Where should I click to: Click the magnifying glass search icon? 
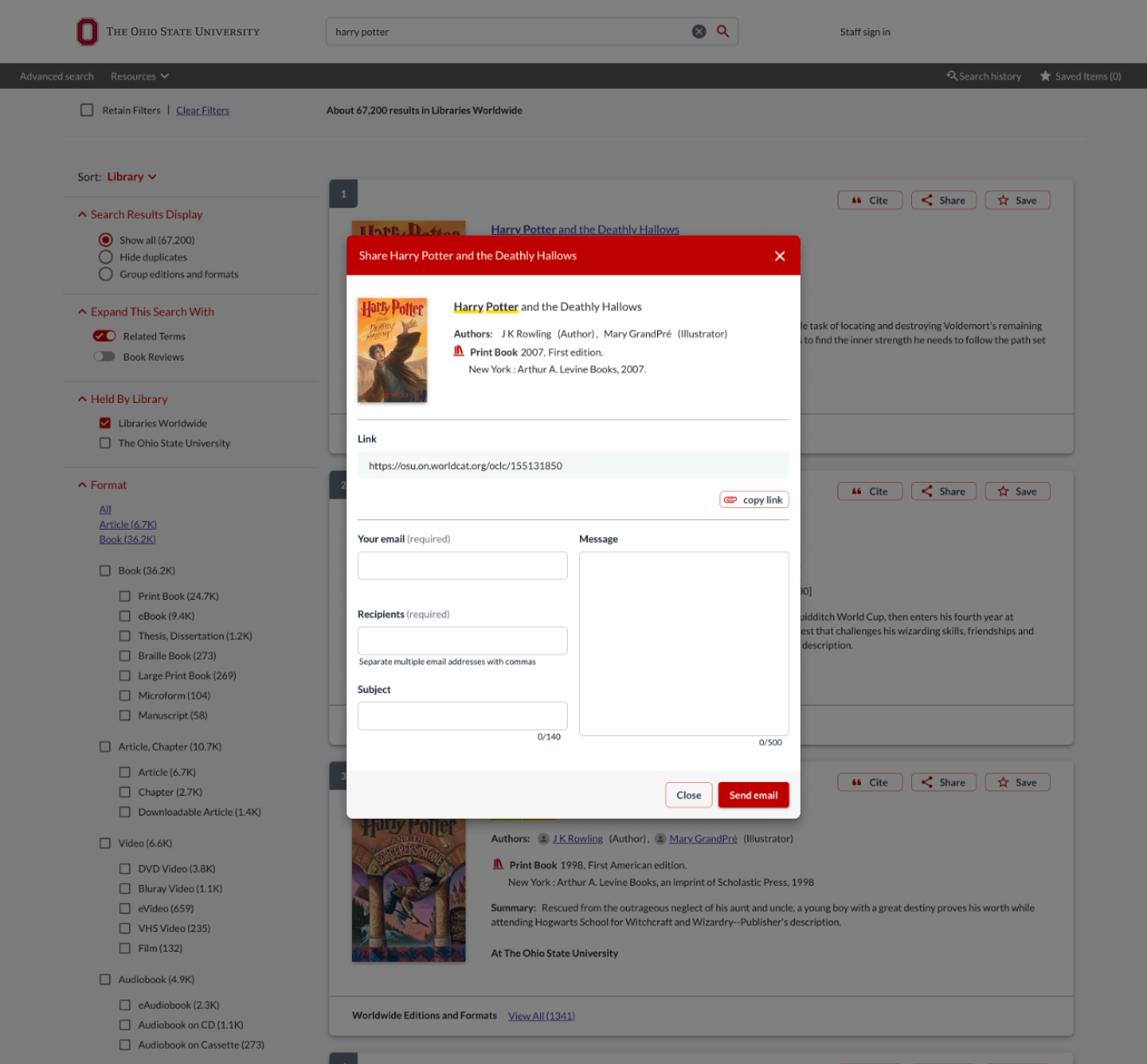[723, 32]
